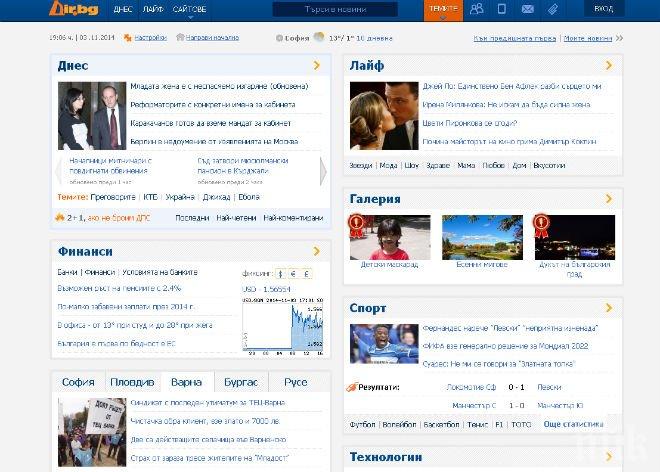Click the double arrow after Моите новини
The image size is (660, 472).
point(619,38)
